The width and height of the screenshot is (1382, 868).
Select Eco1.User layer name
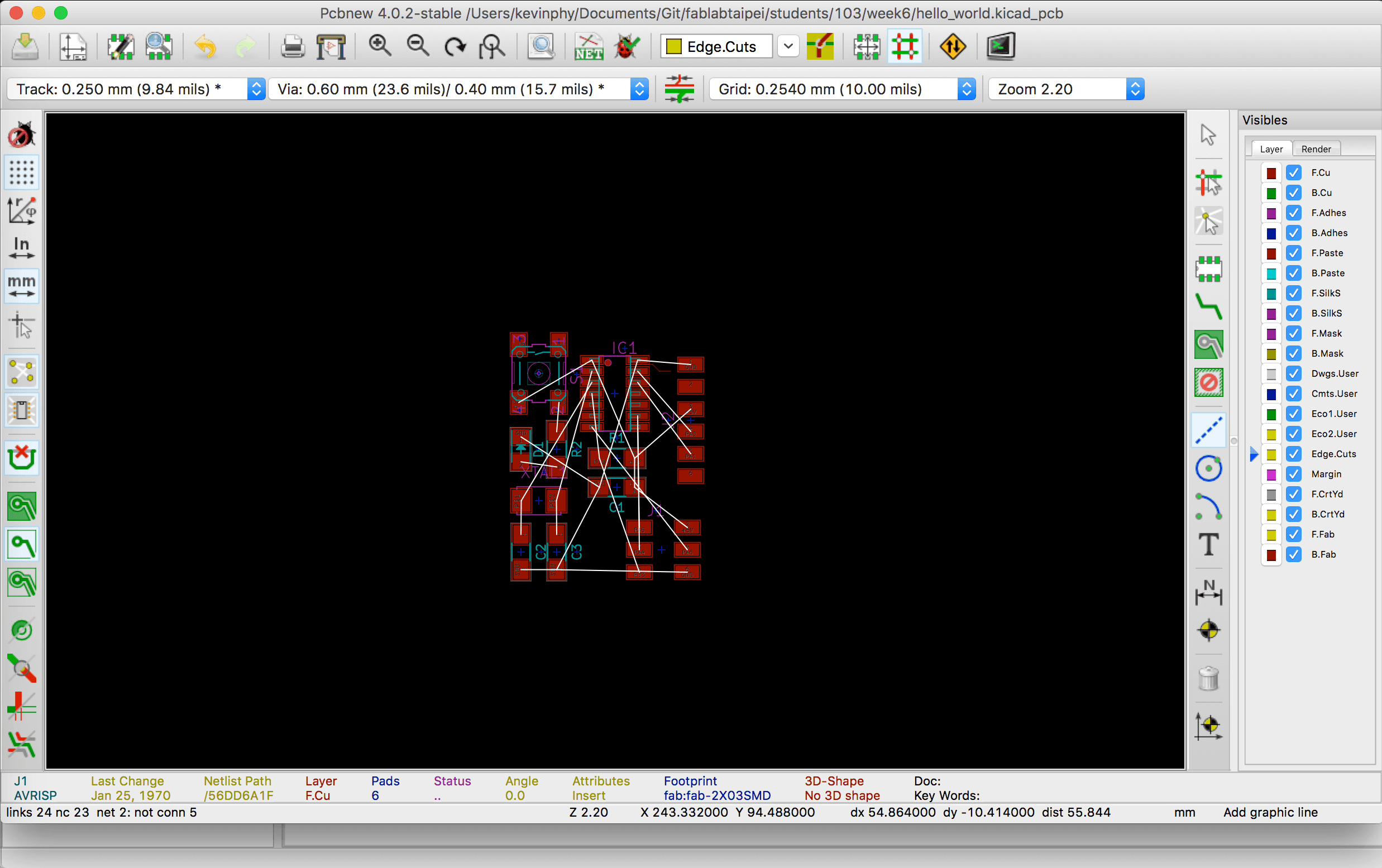pos(1334,414)
